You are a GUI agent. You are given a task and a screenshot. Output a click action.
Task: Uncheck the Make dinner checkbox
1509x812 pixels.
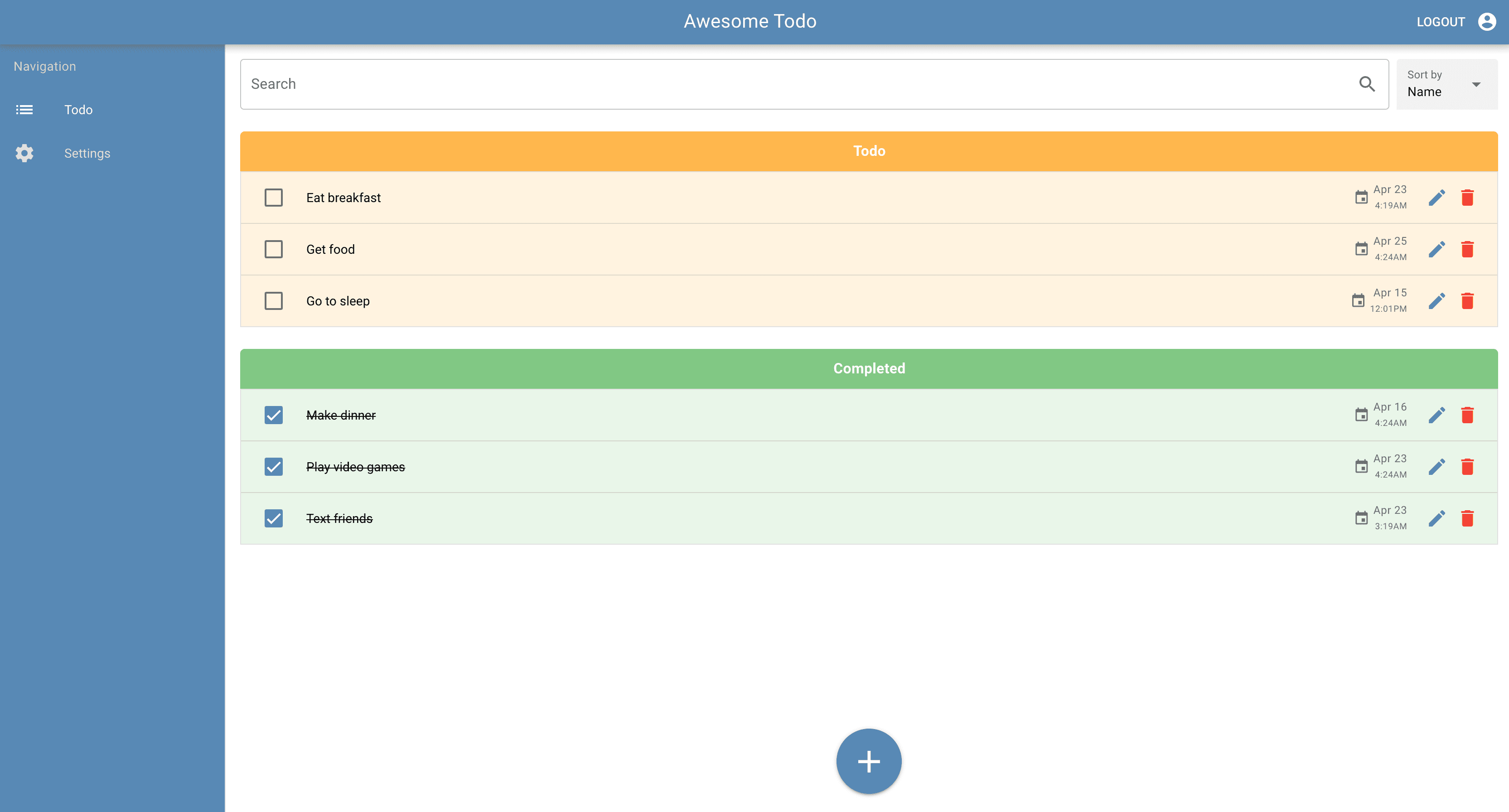click(274, 415)
